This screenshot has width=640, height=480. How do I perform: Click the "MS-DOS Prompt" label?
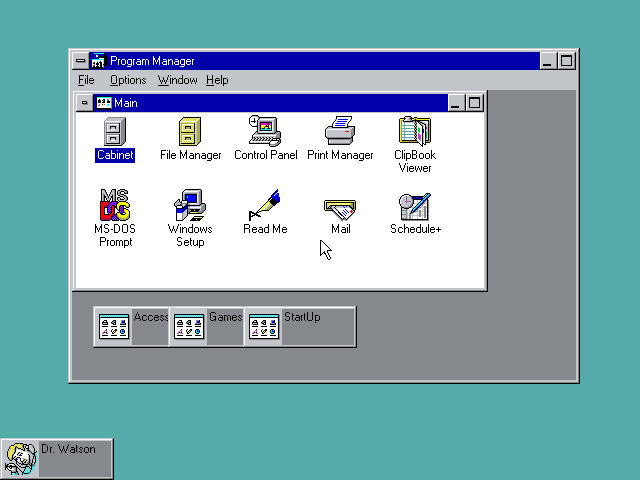[x=115, y=236]
